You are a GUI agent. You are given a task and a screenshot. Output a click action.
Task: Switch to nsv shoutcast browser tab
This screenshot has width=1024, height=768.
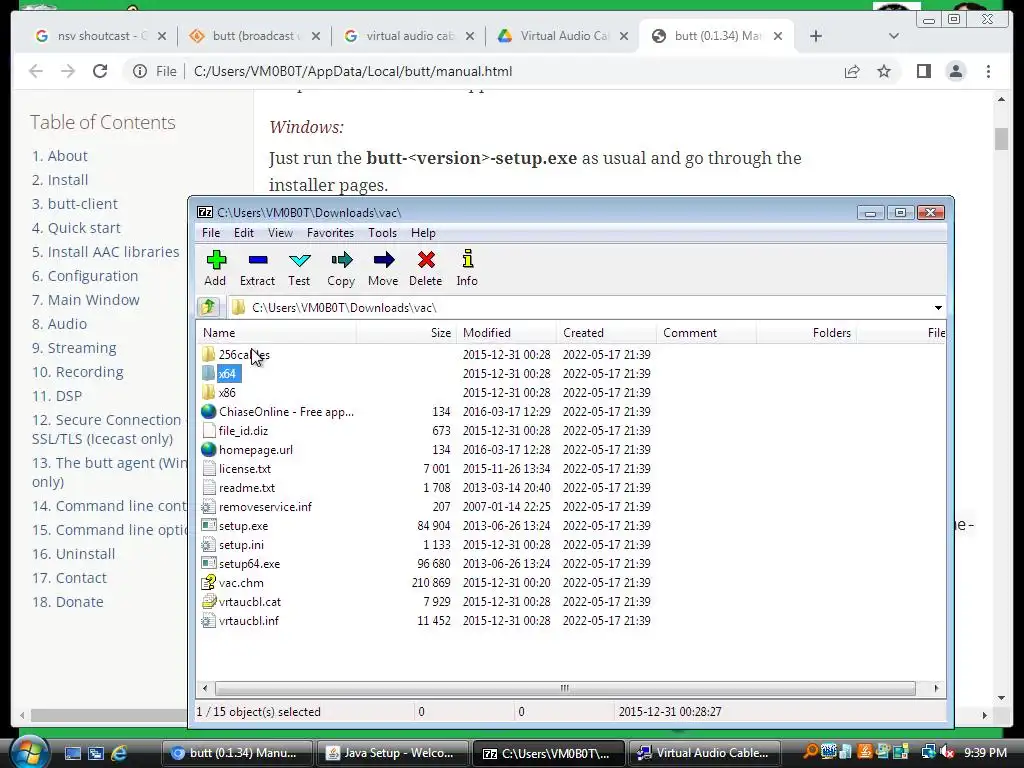101,36
